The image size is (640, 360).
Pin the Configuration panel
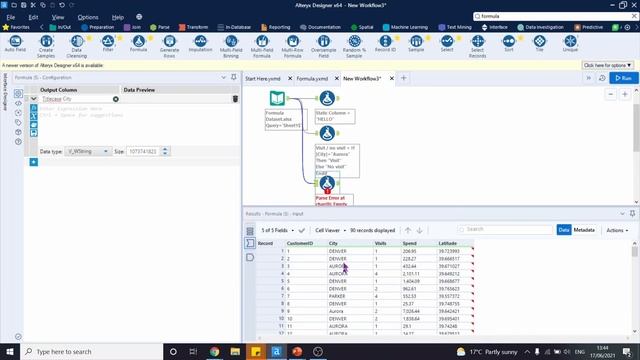(x=234, y=77)
